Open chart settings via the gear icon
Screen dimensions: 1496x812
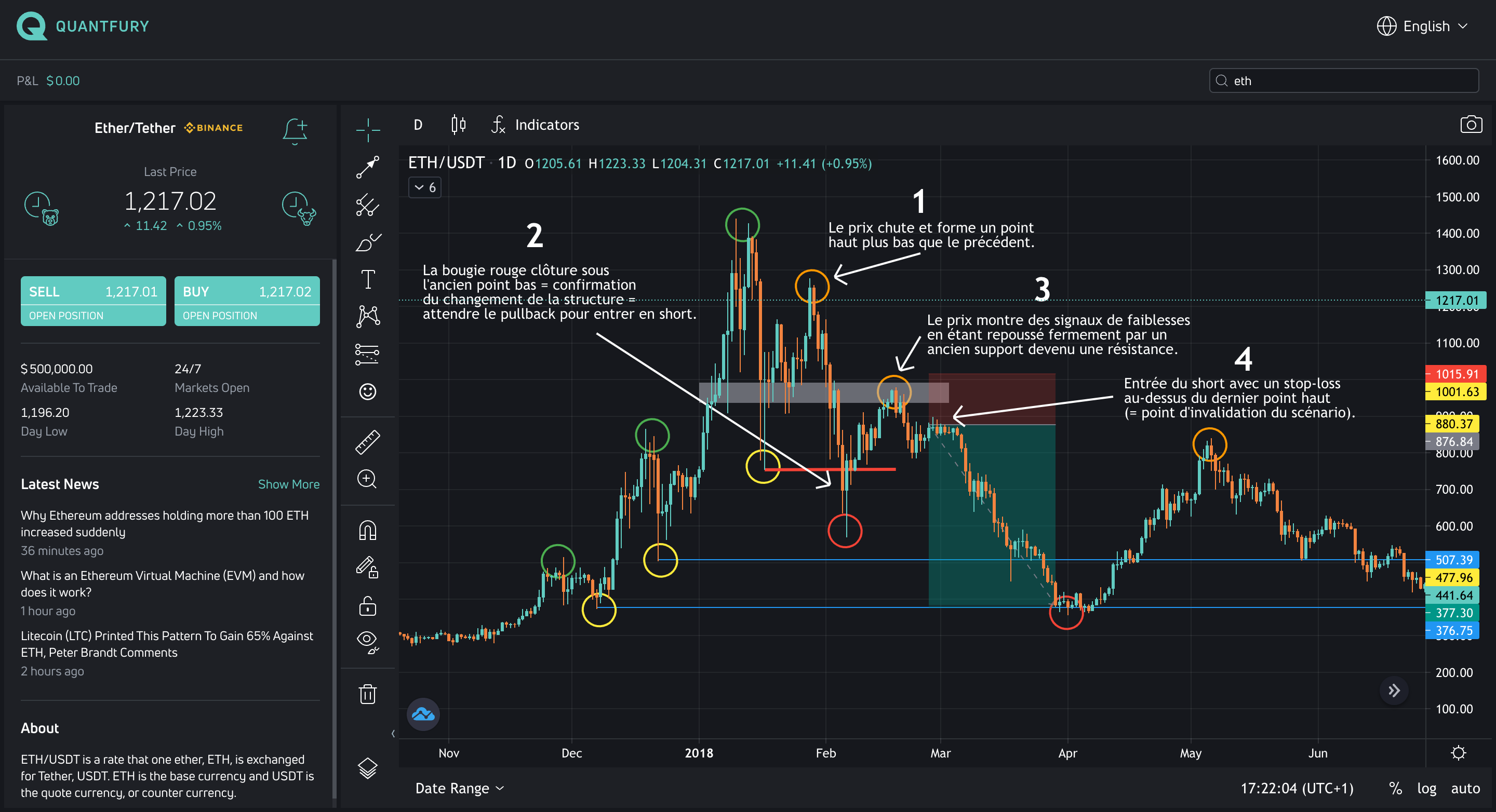(x=1460, y=752)
